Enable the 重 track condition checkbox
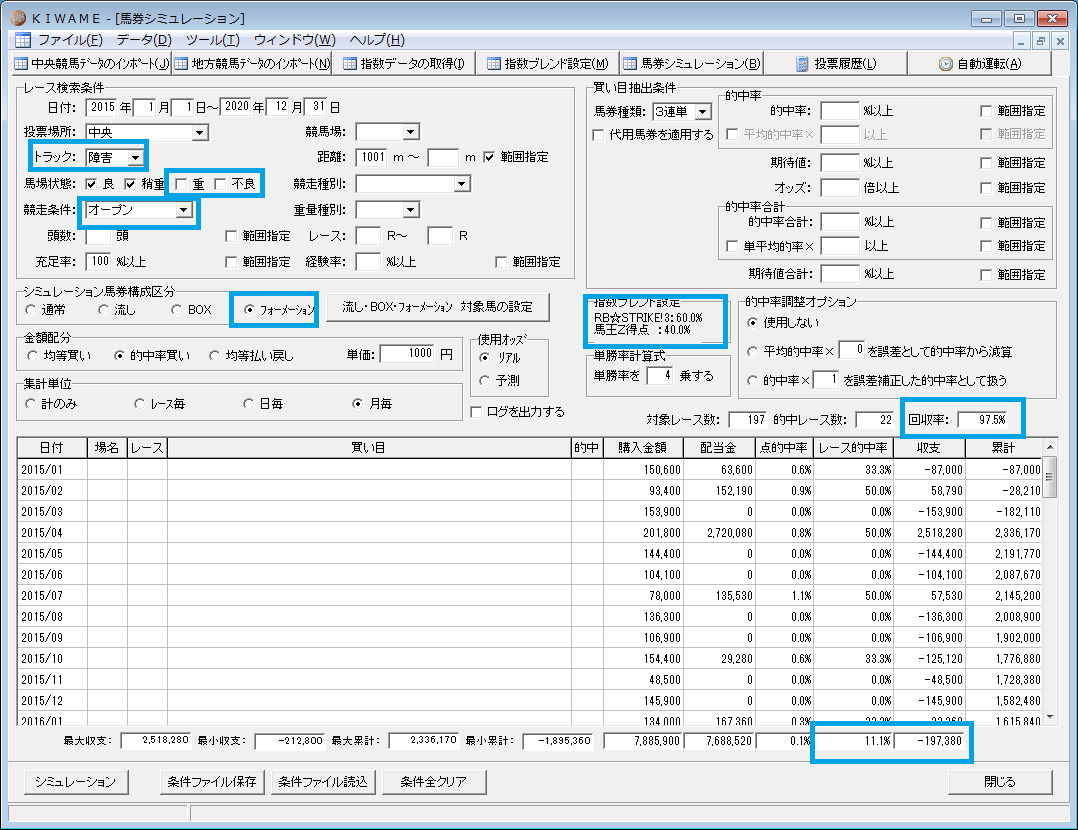 pyautogui.click(x=182, y=184)
